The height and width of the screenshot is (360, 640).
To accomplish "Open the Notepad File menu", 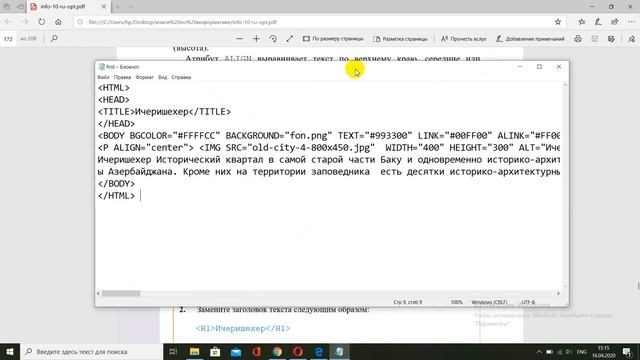I will (103, 77).
